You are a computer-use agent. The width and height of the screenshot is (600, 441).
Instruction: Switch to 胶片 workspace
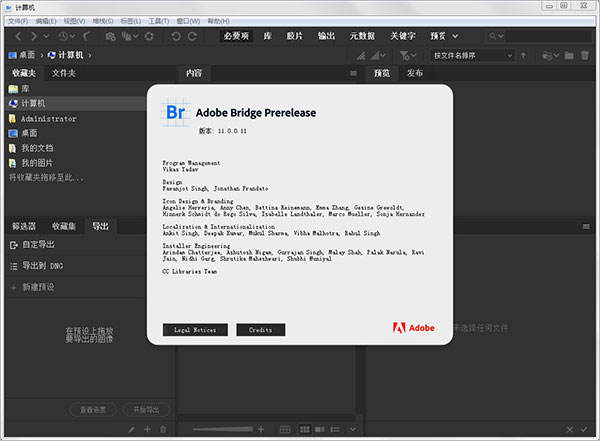[295, 36]
